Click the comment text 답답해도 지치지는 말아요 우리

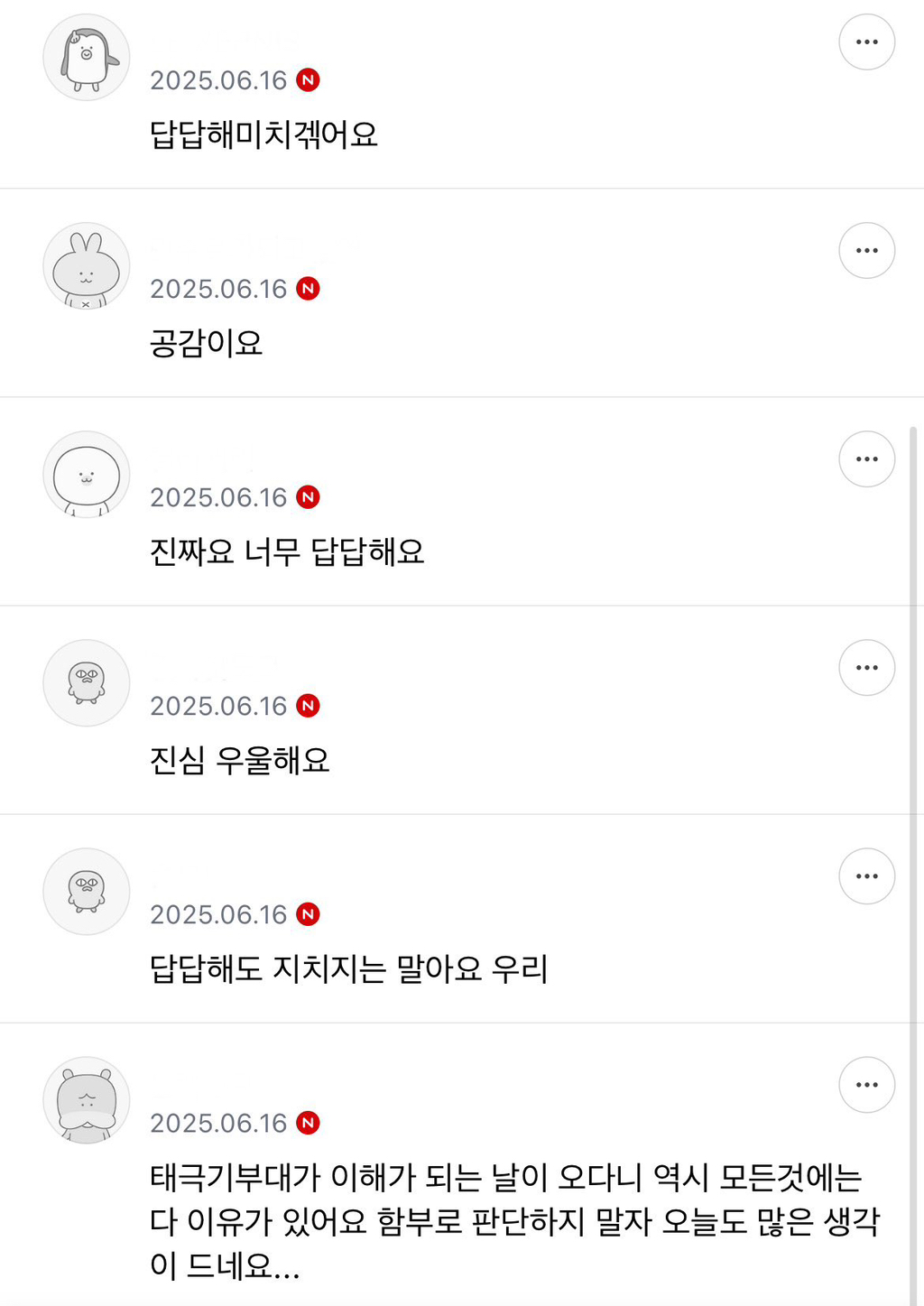click(348, 969)
